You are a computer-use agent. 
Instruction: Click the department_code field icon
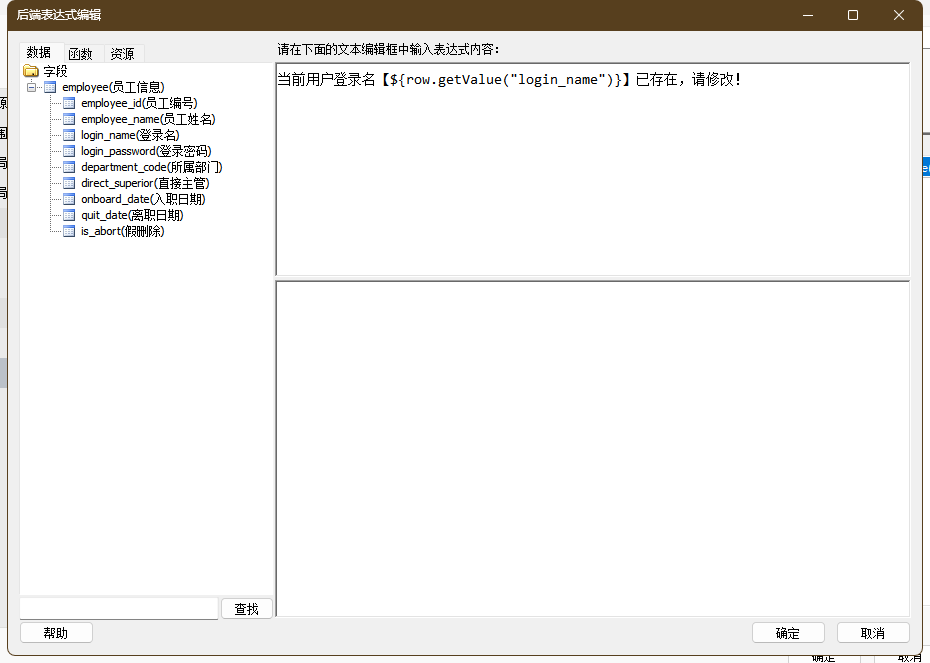coord(69,167)
